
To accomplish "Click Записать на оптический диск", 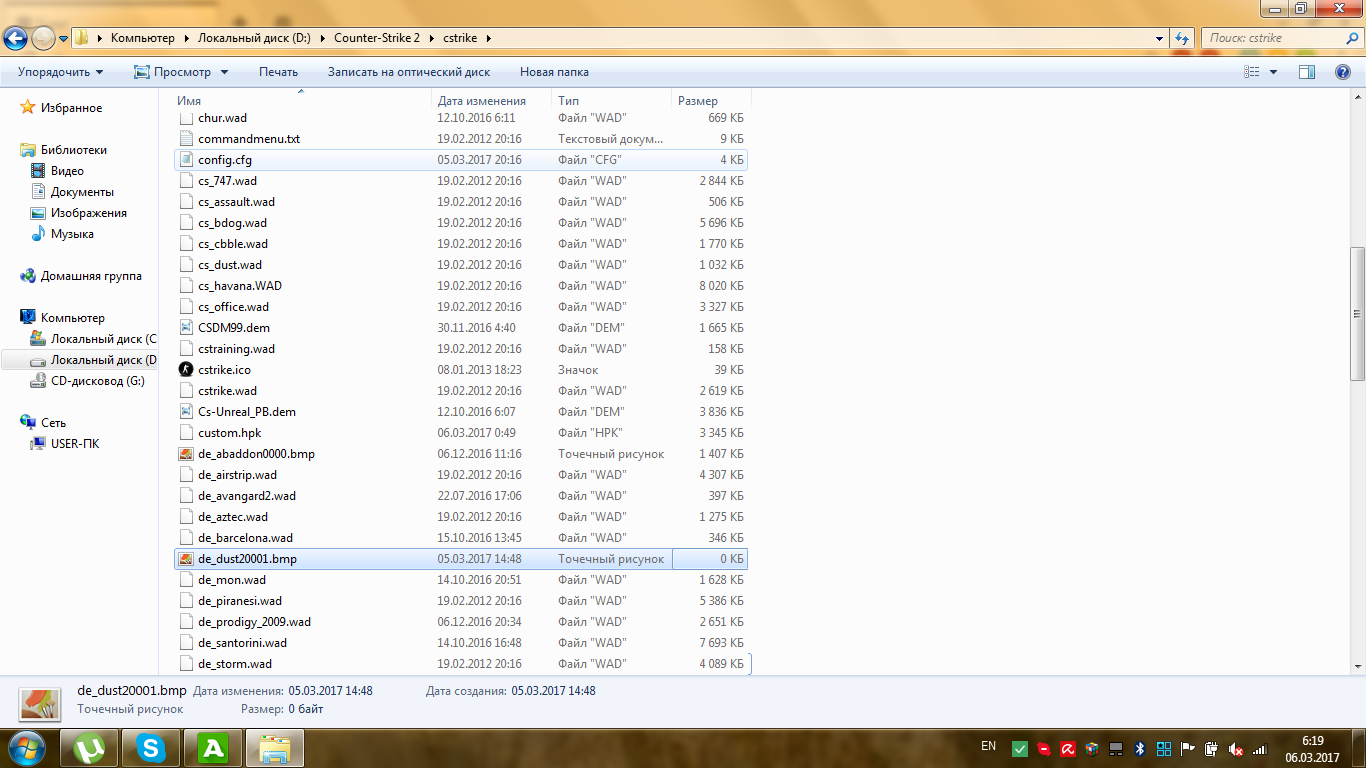I will tap(409, 72).
